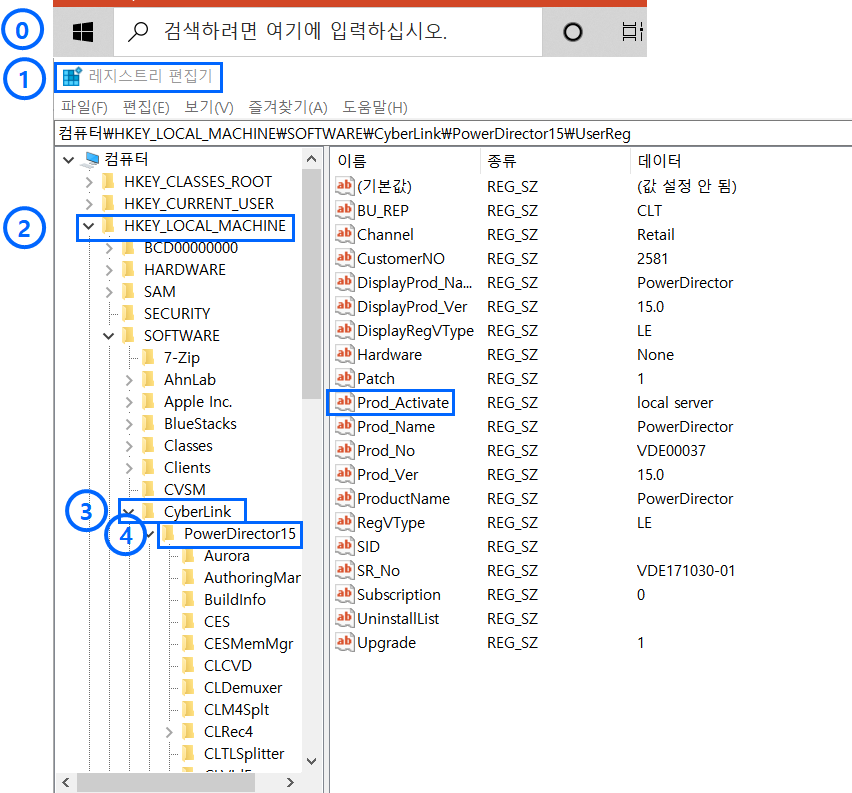
Task: Click the registry path address bar
Action: point(453,134)
